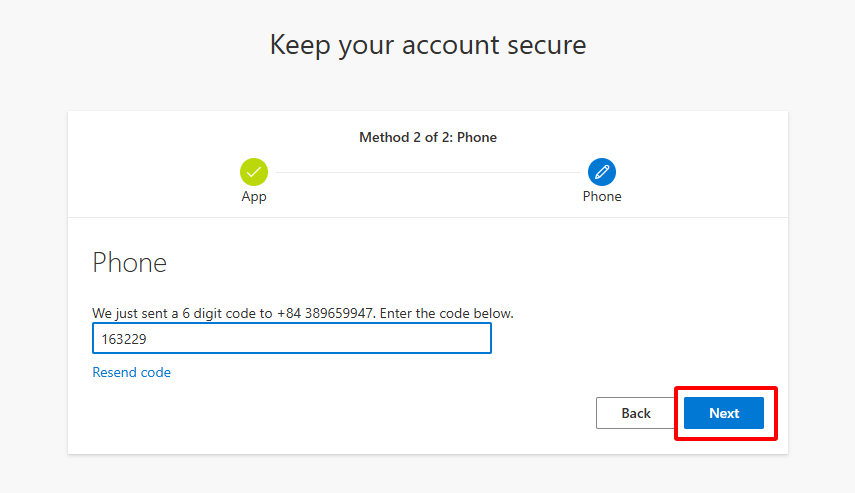This screenshot has width=855, height=493.
Task: Select the Phone label under the pencil icon
Action: click(x=602, y=197)
